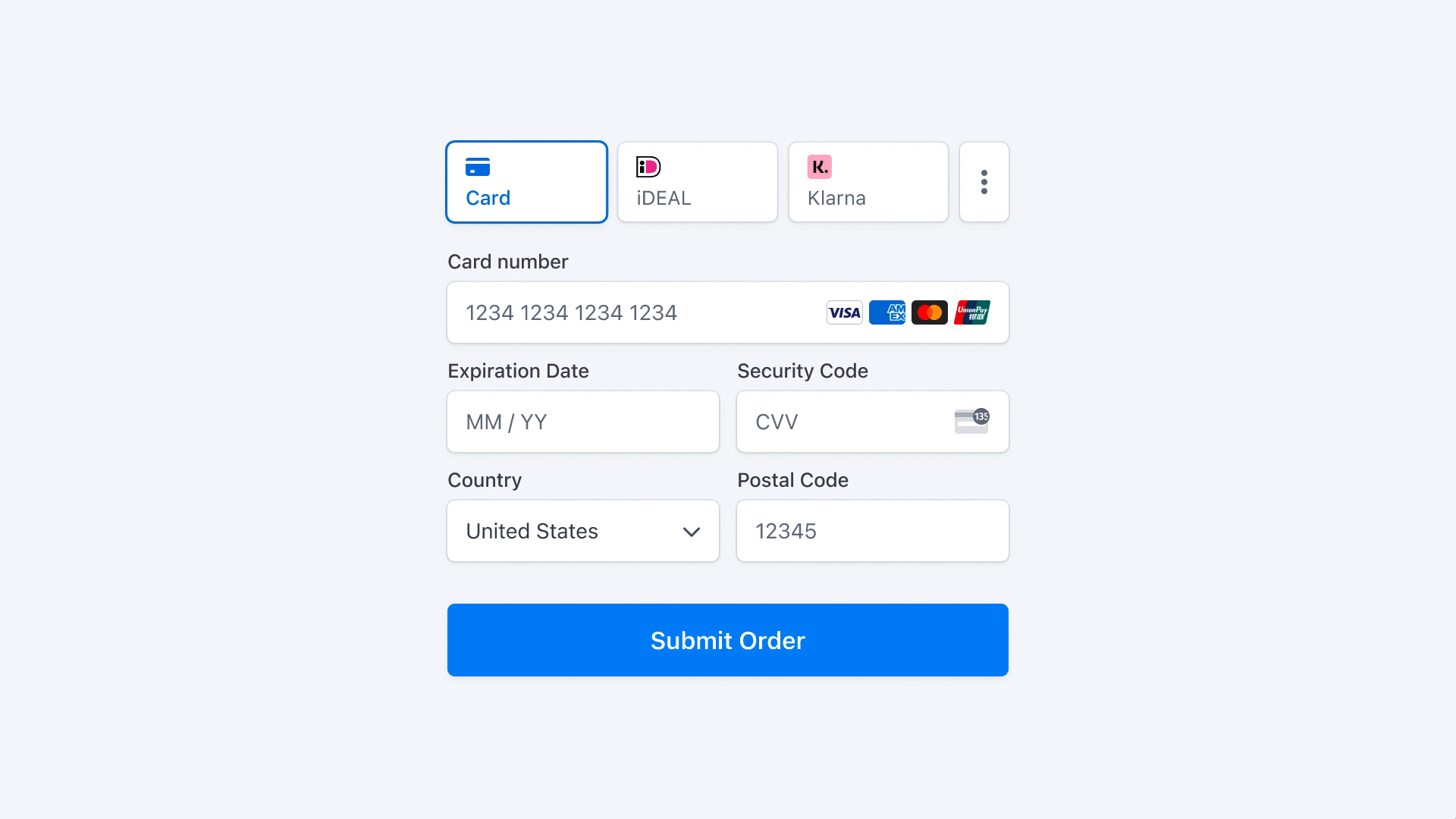1456x819 pixels.
Task: Expand the Country dropdown selector
Action: pyautogui.click(x=583, y=530)
